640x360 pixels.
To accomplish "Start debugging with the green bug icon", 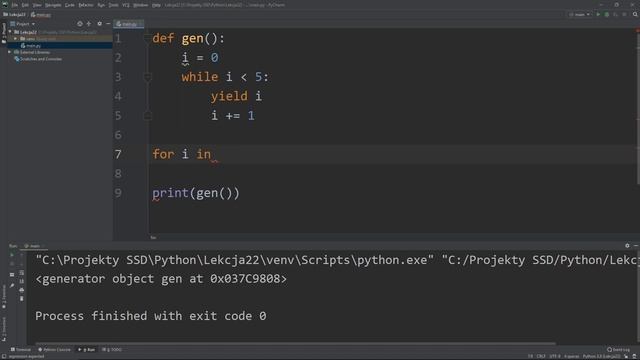I will pyautogui.click(x=607, y=15).
